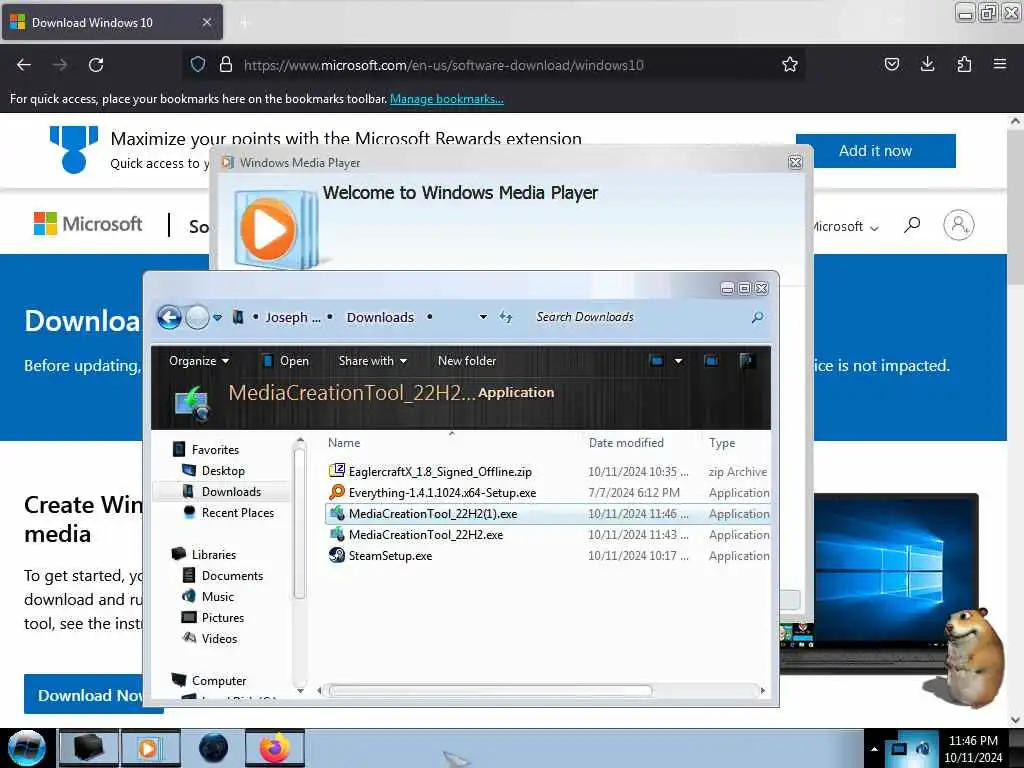Viewport: 1024px width, 768px height.
Task: Click the Start orb on the taskbar
Action: (26, 748)
